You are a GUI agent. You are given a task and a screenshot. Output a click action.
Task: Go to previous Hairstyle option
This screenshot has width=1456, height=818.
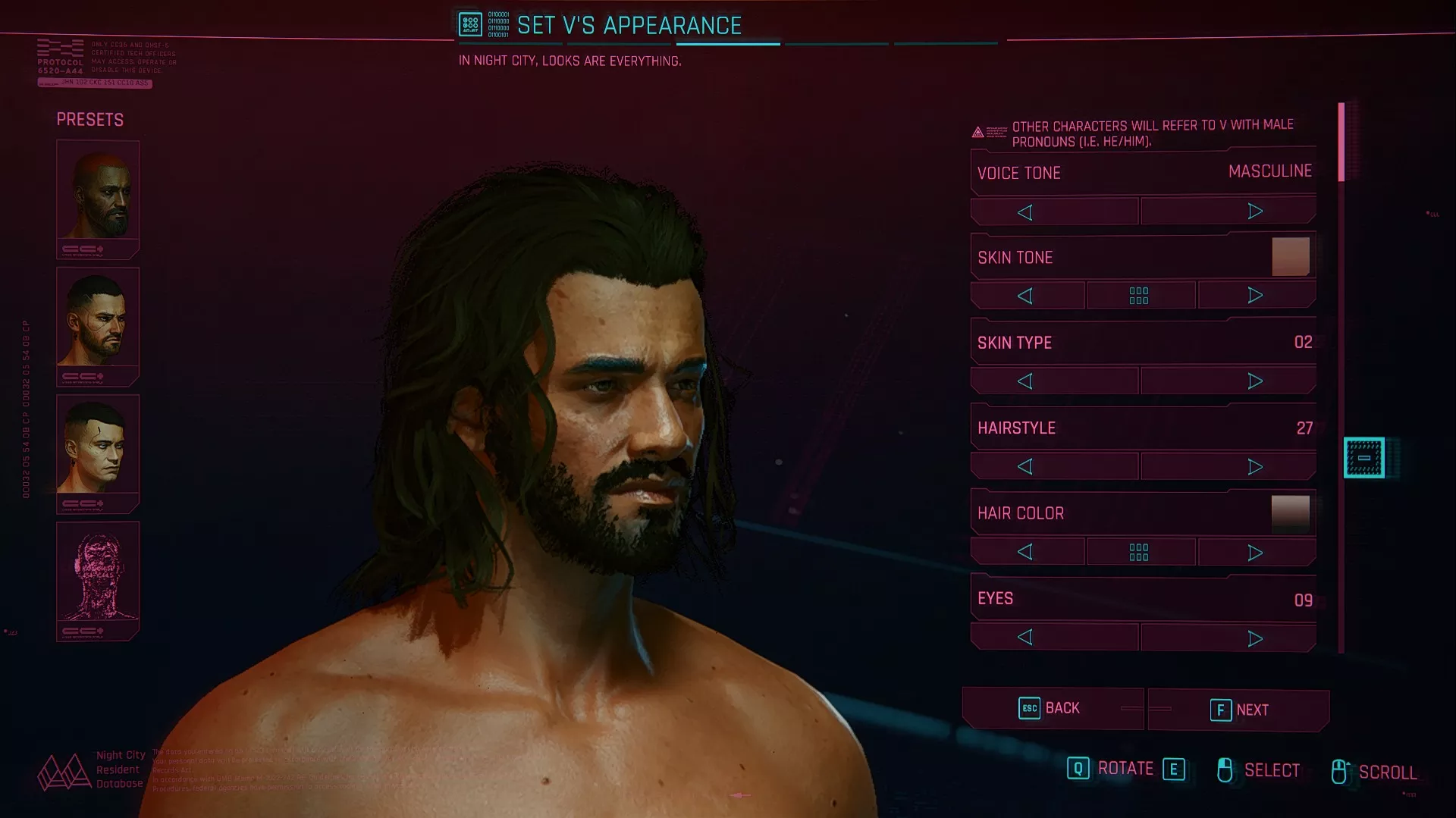[x=1054, y=467]
